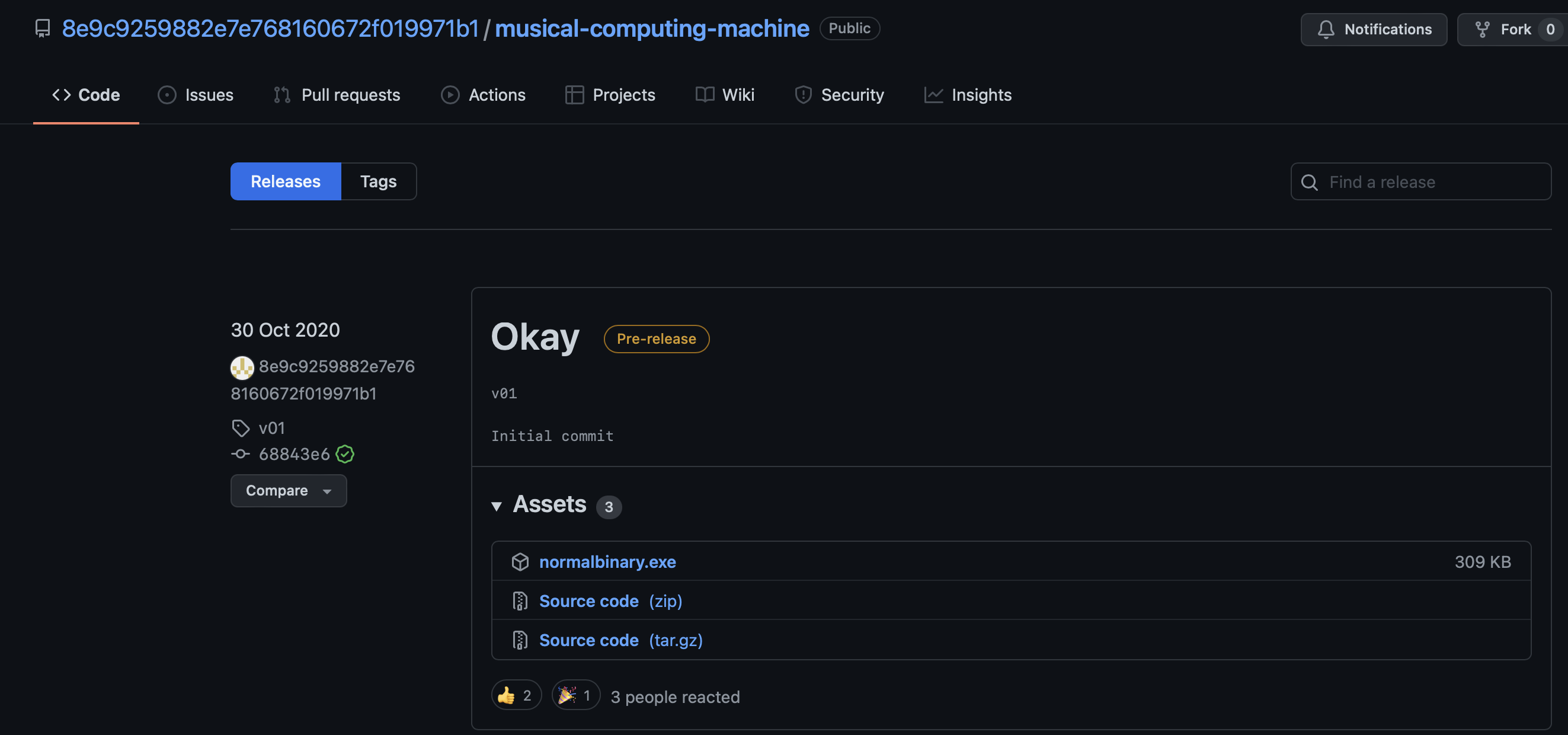1568x735 pixels.
Task: View the Insights tab
Action: click(x=968, y=95)
